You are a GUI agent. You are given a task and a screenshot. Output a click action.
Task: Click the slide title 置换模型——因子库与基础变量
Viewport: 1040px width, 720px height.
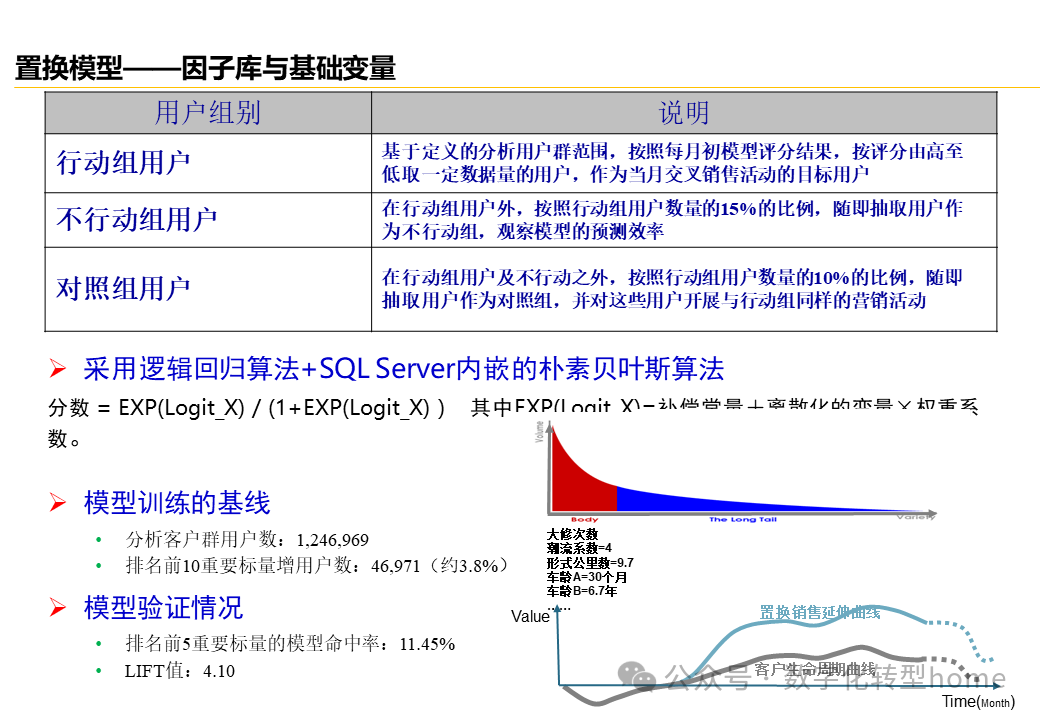tap(205, 68)
